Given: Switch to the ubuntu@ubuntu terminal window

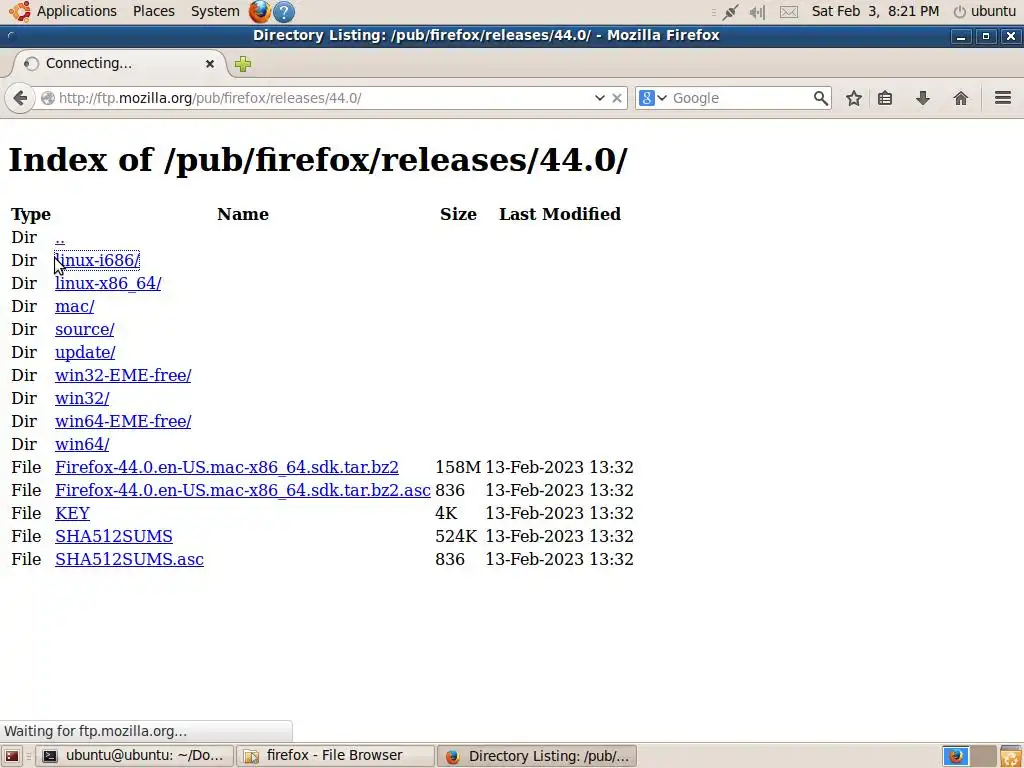Looking at the screenshot, I should pos(134,756).
